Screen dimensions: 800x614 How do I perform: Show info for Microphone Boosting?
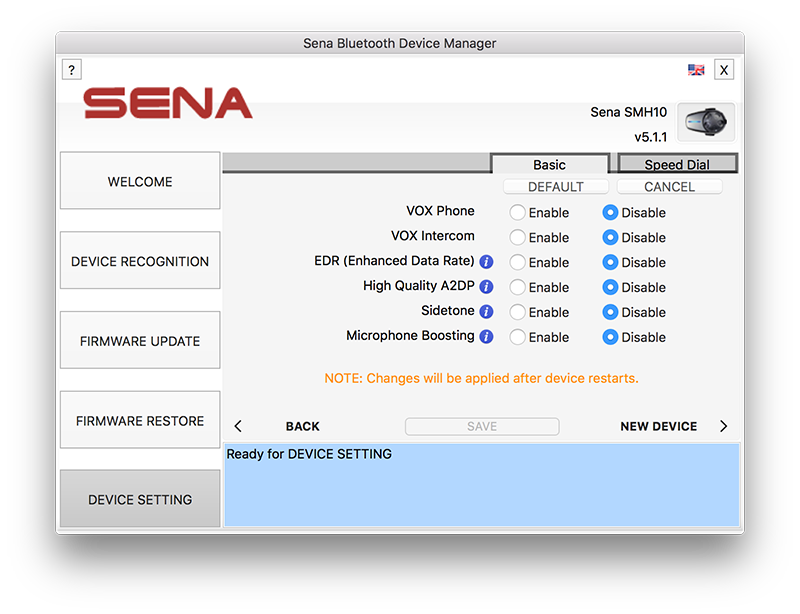(487, 336)
